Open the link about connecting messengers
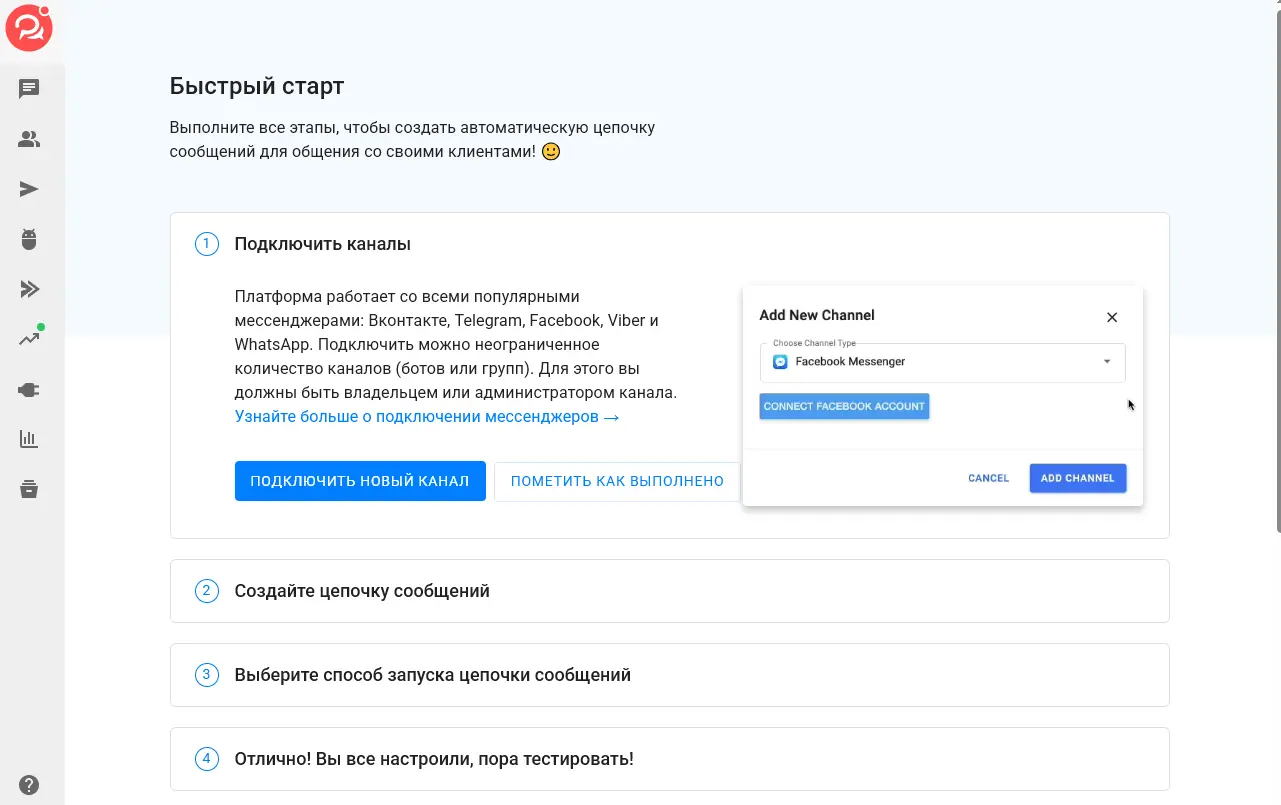 426,416
